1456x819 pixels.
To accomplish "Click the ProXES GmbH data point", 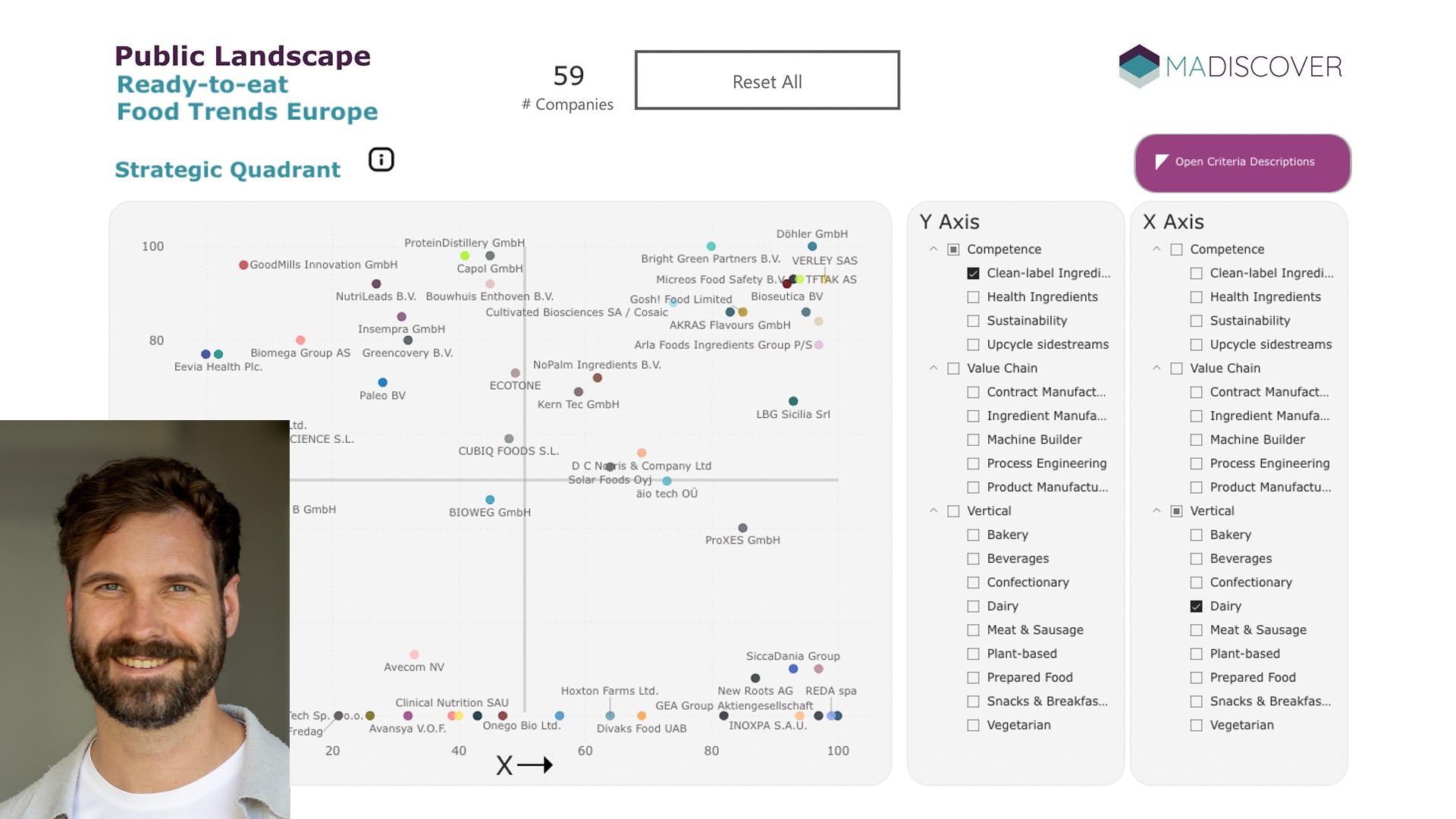I will 742,528.
